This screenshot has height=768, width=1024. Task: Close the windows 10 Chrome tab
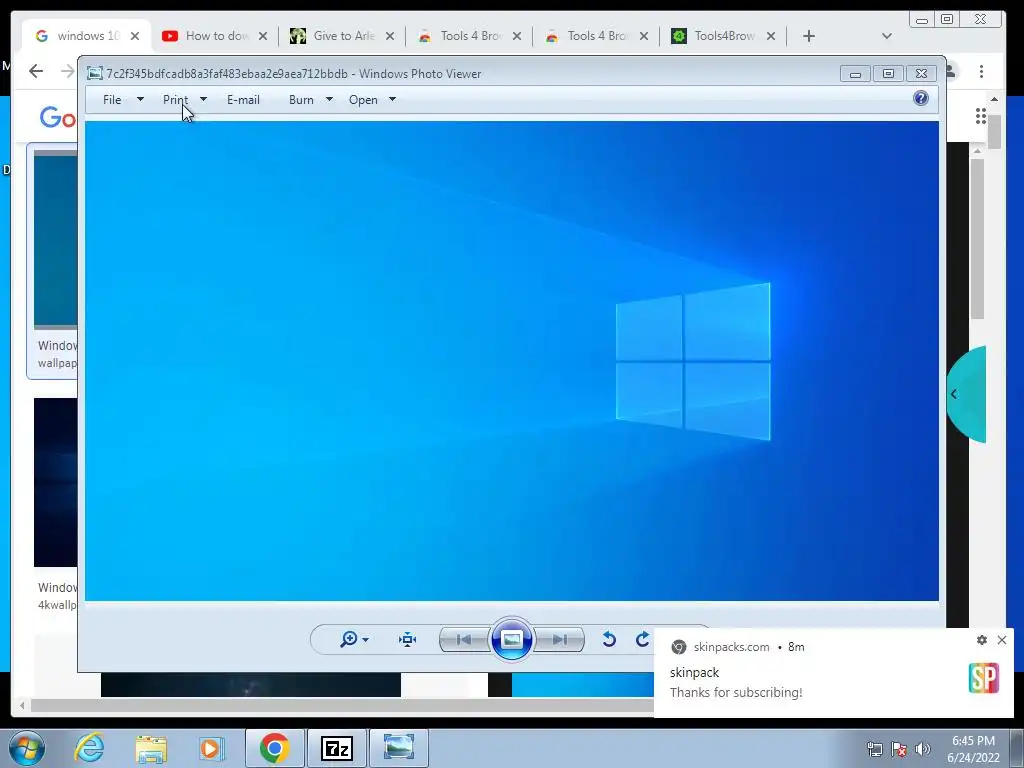pos(135,36)
